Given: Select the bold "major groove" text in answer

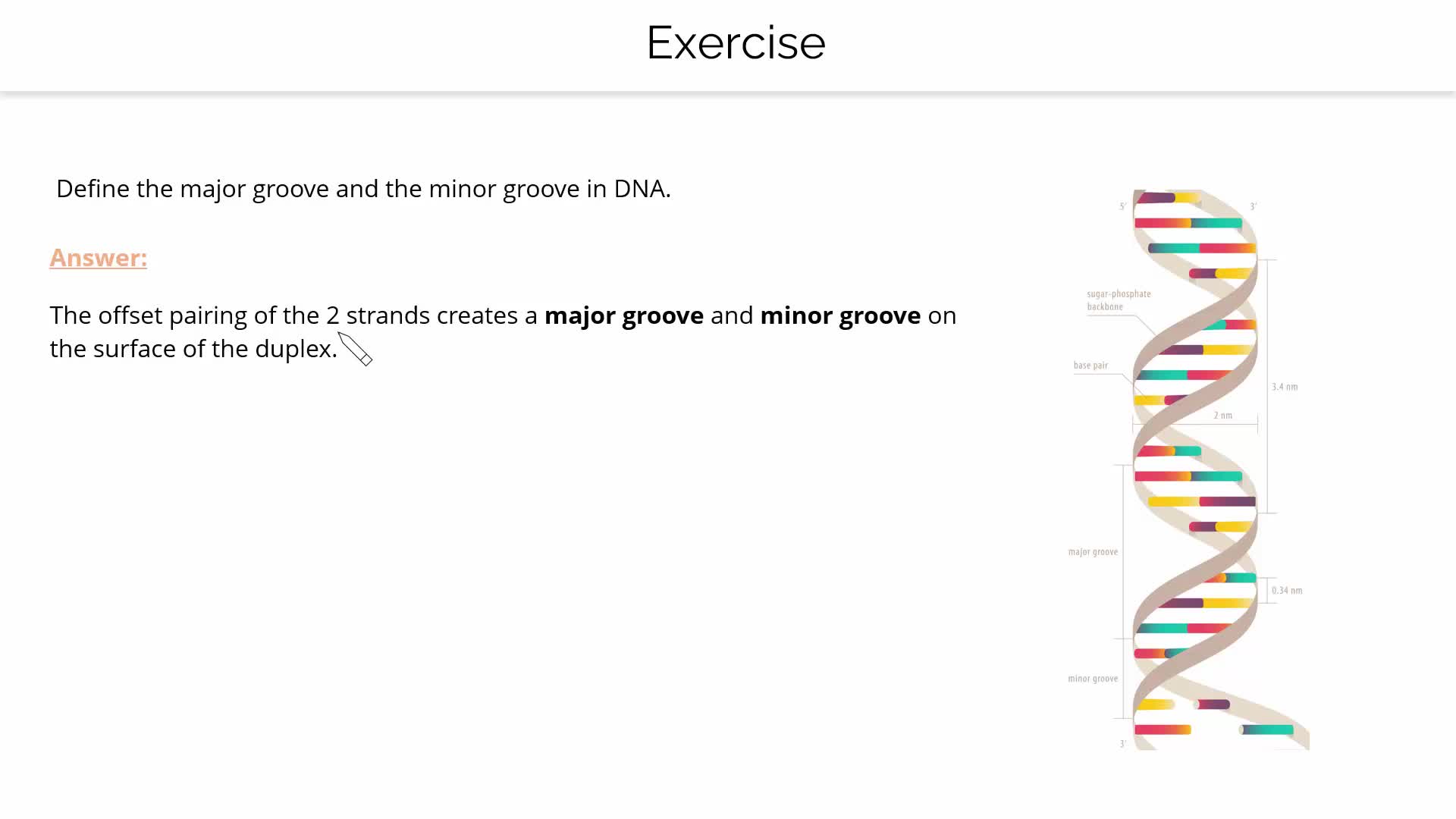Looking at the screenshot, I should click(x=623, y=315).
